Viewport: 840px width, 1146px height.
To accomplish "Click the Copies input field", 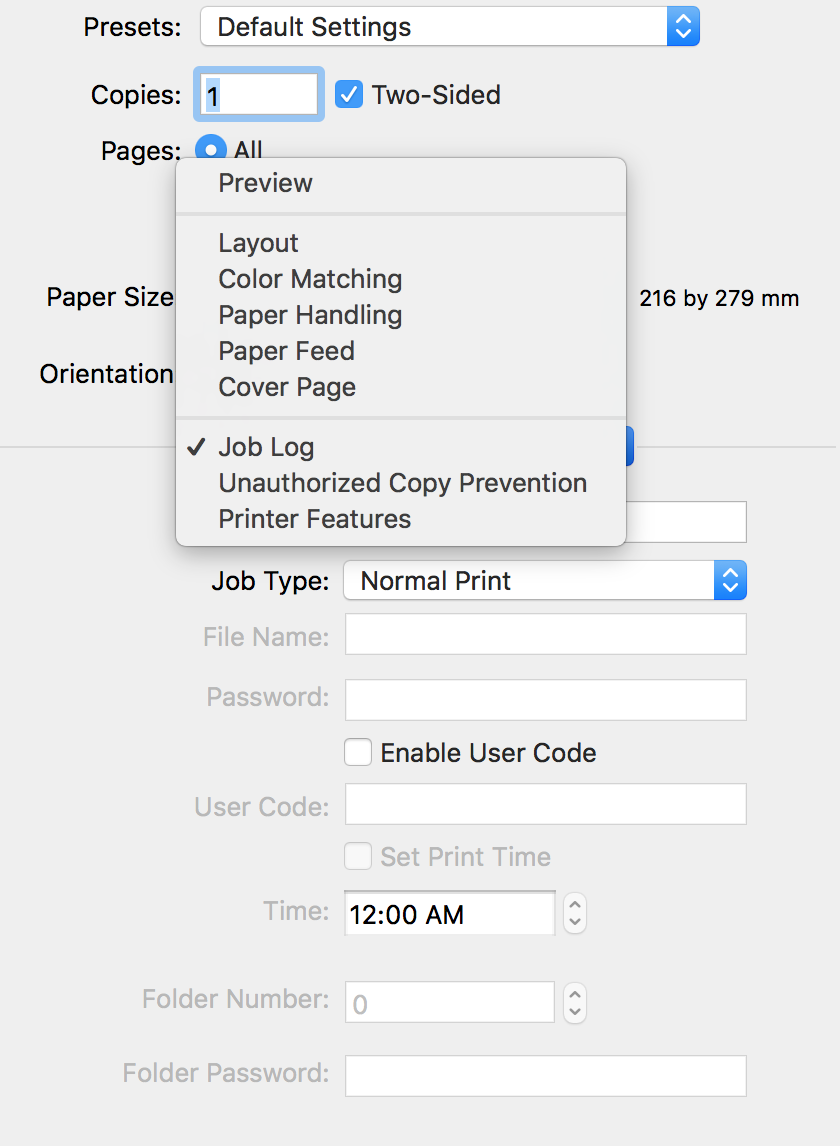I will (x=261, y=95).
